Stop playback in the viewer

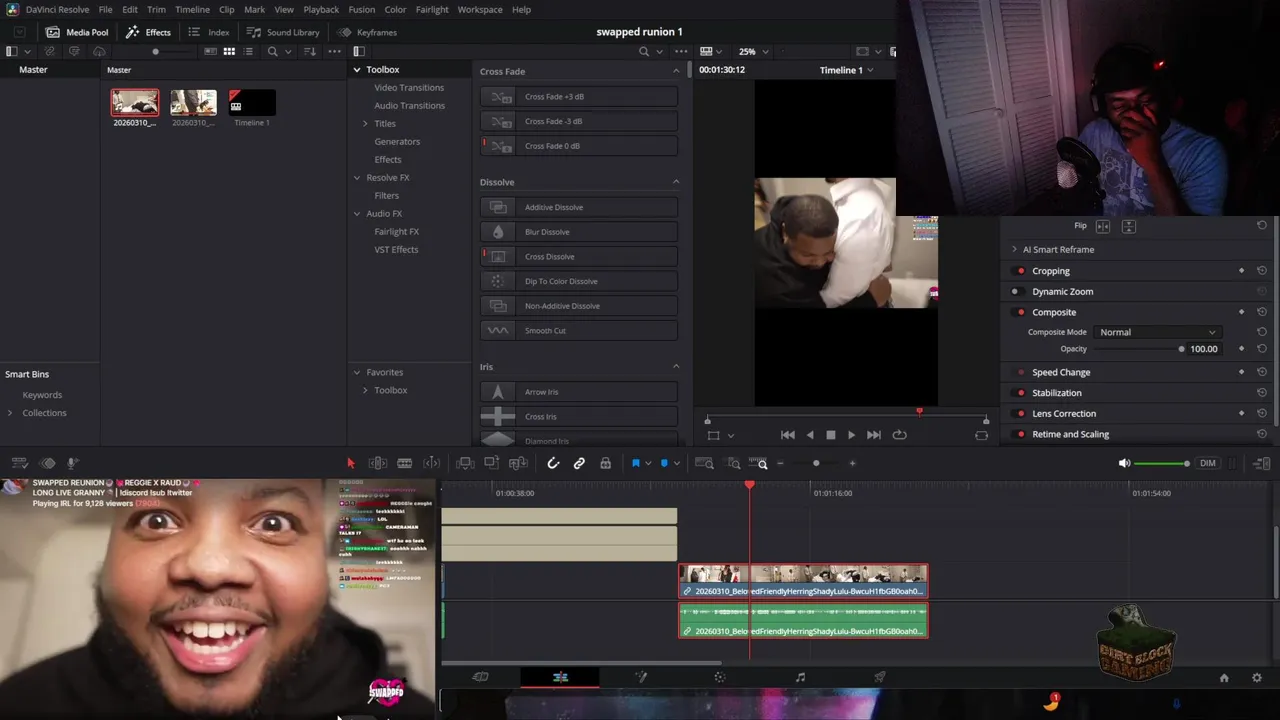(830, 435)
